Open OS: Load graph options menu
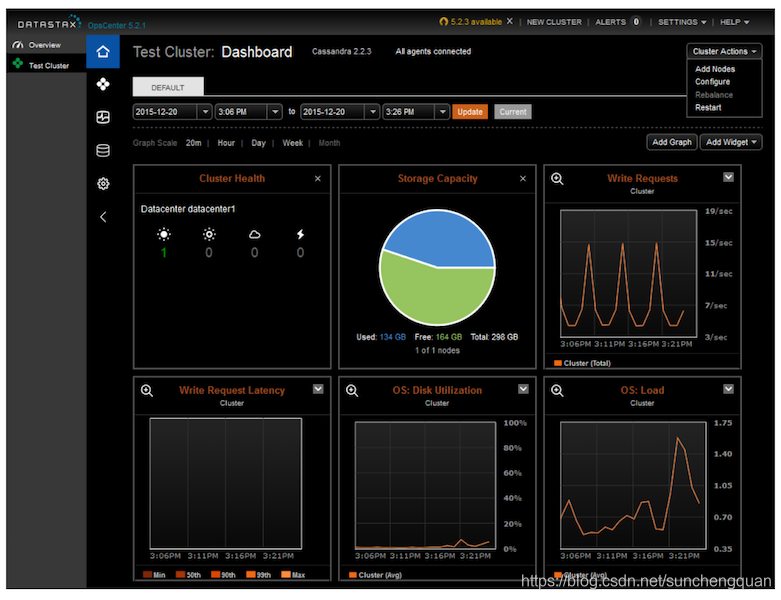781x600 pixels. [728, 389]
